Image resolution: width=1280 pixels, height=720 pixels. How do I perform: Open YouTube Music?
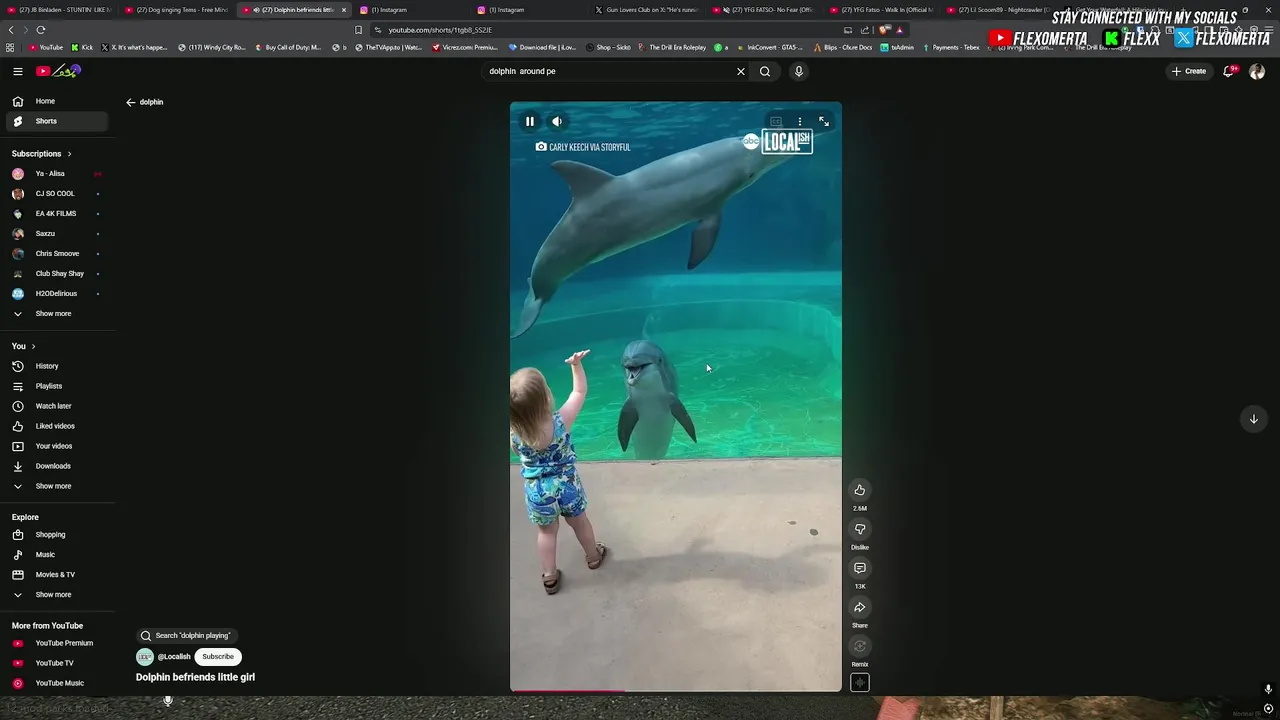(x=57, y=683)
